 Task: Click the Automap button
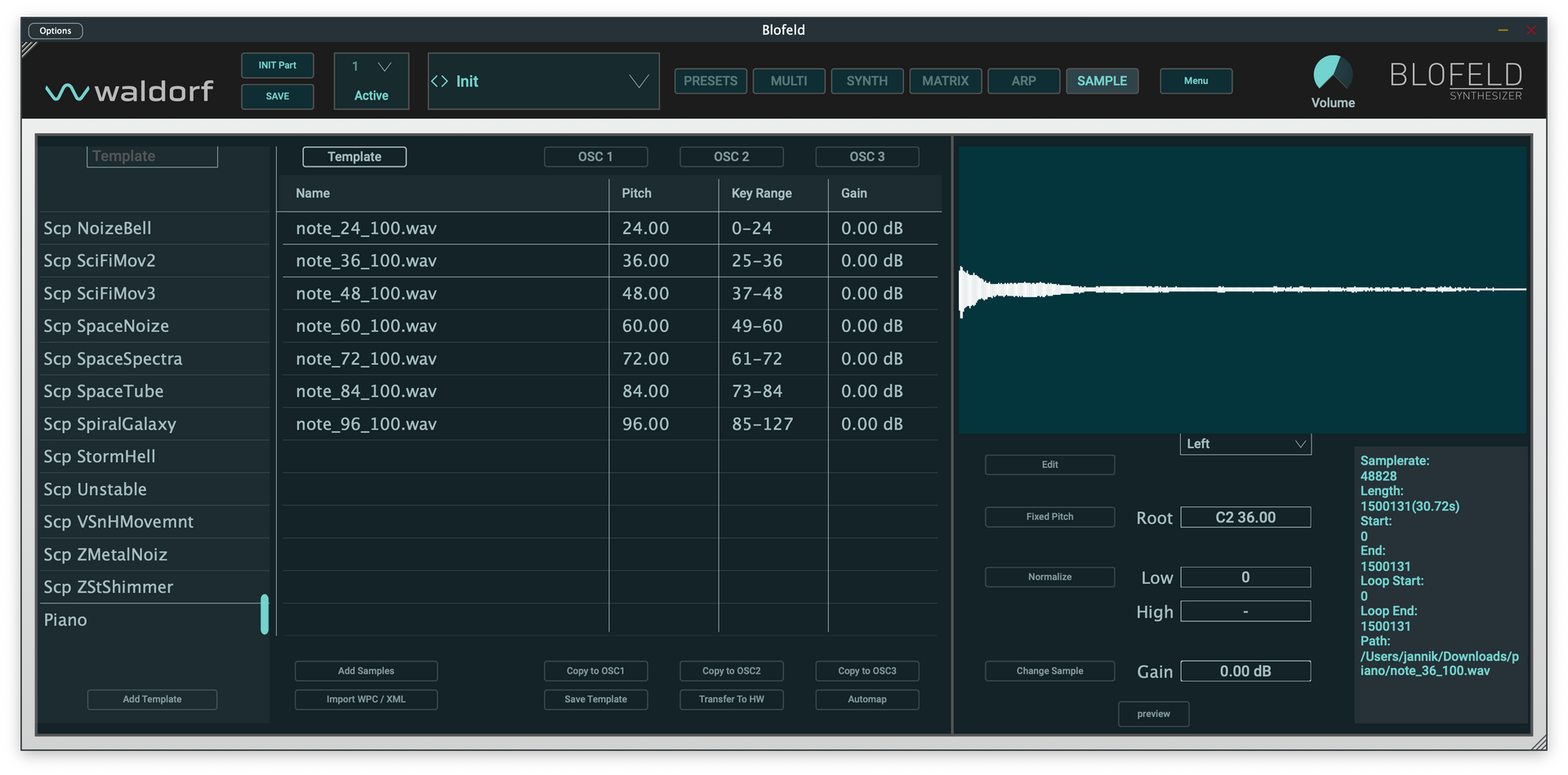coord(867,700)
